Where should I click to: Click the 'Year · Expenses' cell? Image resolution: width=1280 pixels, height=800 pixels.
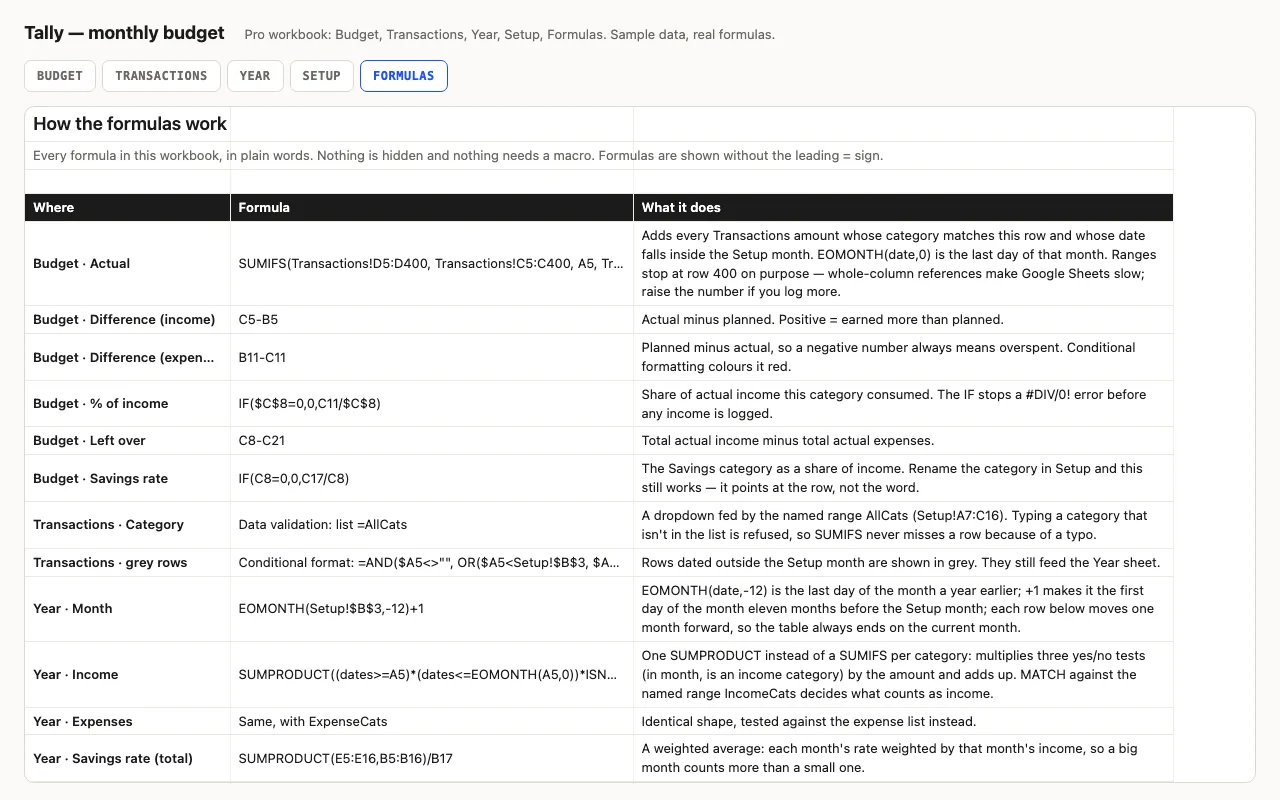coord(128,722)
